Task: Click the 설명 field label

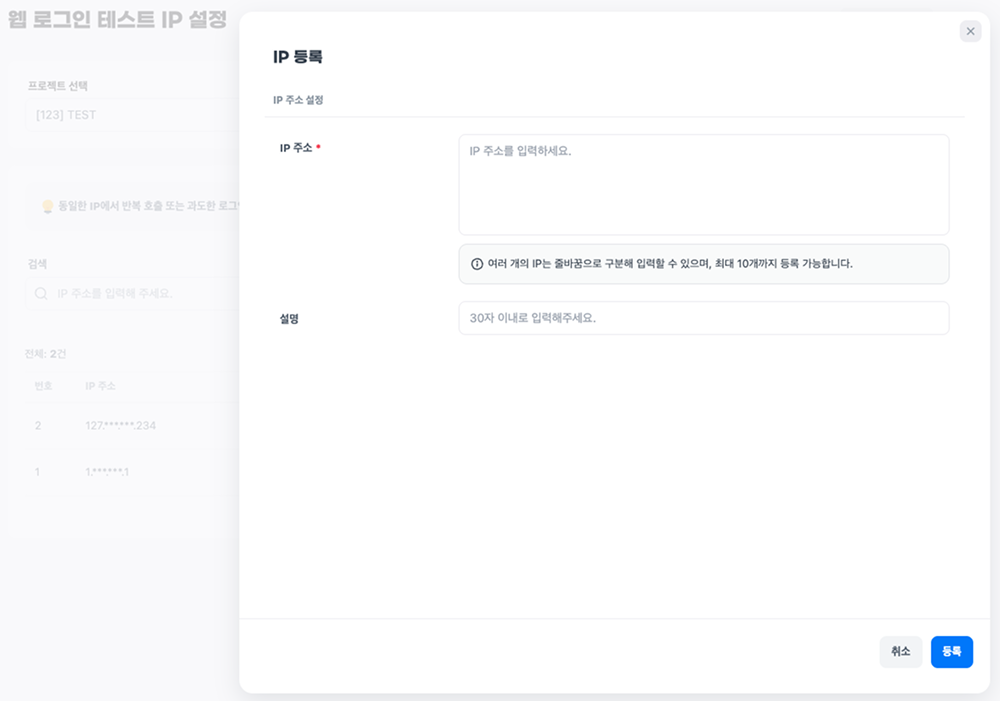Action: (289, 319)
